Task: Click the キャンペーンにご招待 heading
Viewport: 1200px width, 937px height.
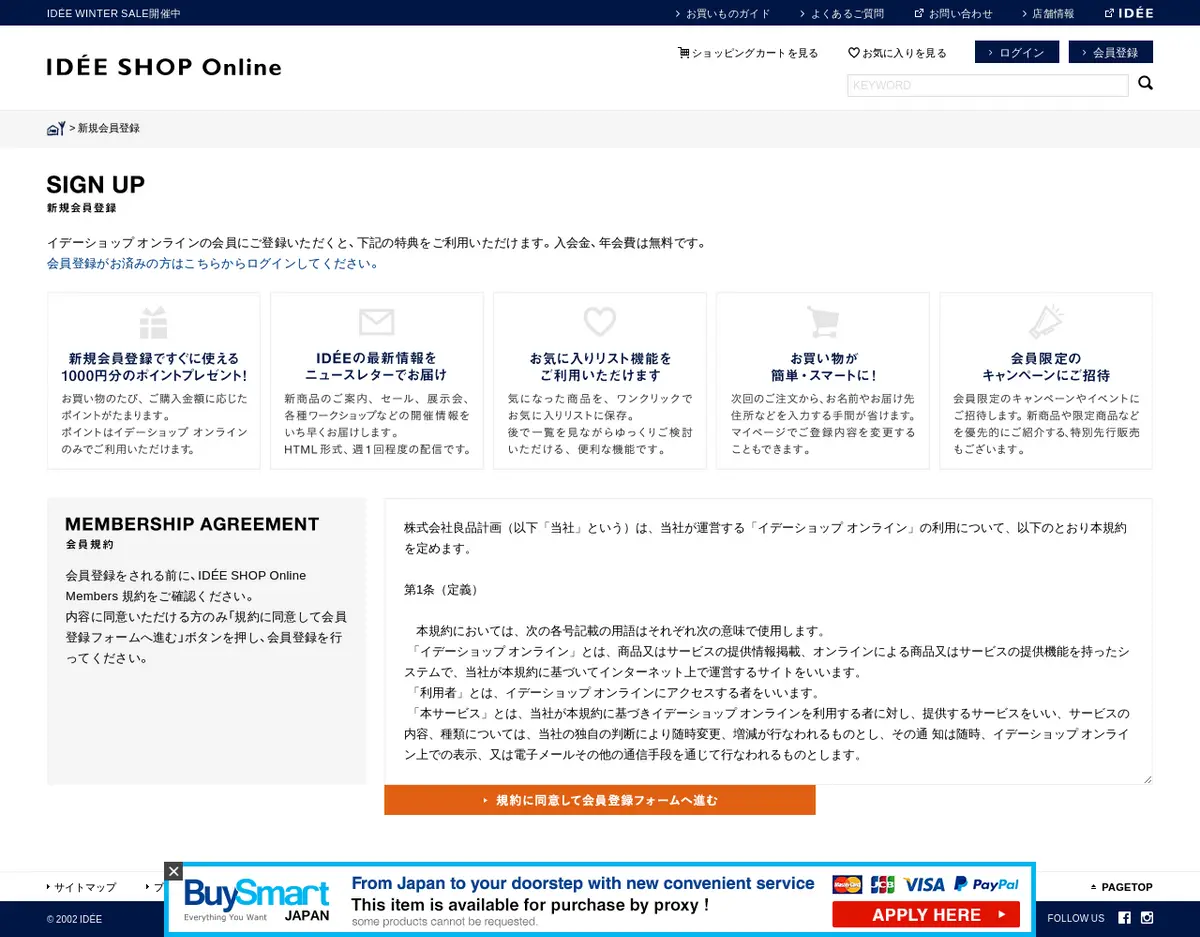Action: pyautogui.click(x=1046, y=367)
